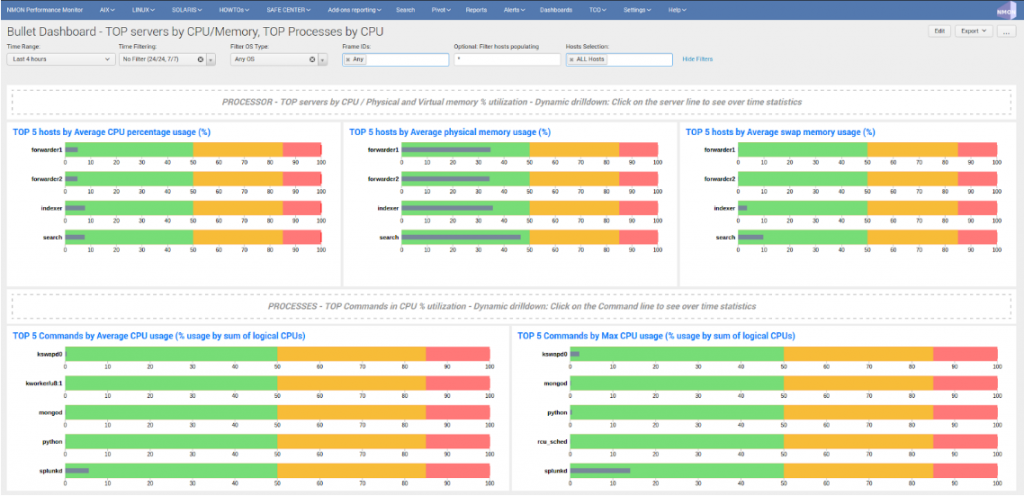Expand the Filter OS Type dropdown arrow
Screen dimensions: 1024x496
(322, 60)
